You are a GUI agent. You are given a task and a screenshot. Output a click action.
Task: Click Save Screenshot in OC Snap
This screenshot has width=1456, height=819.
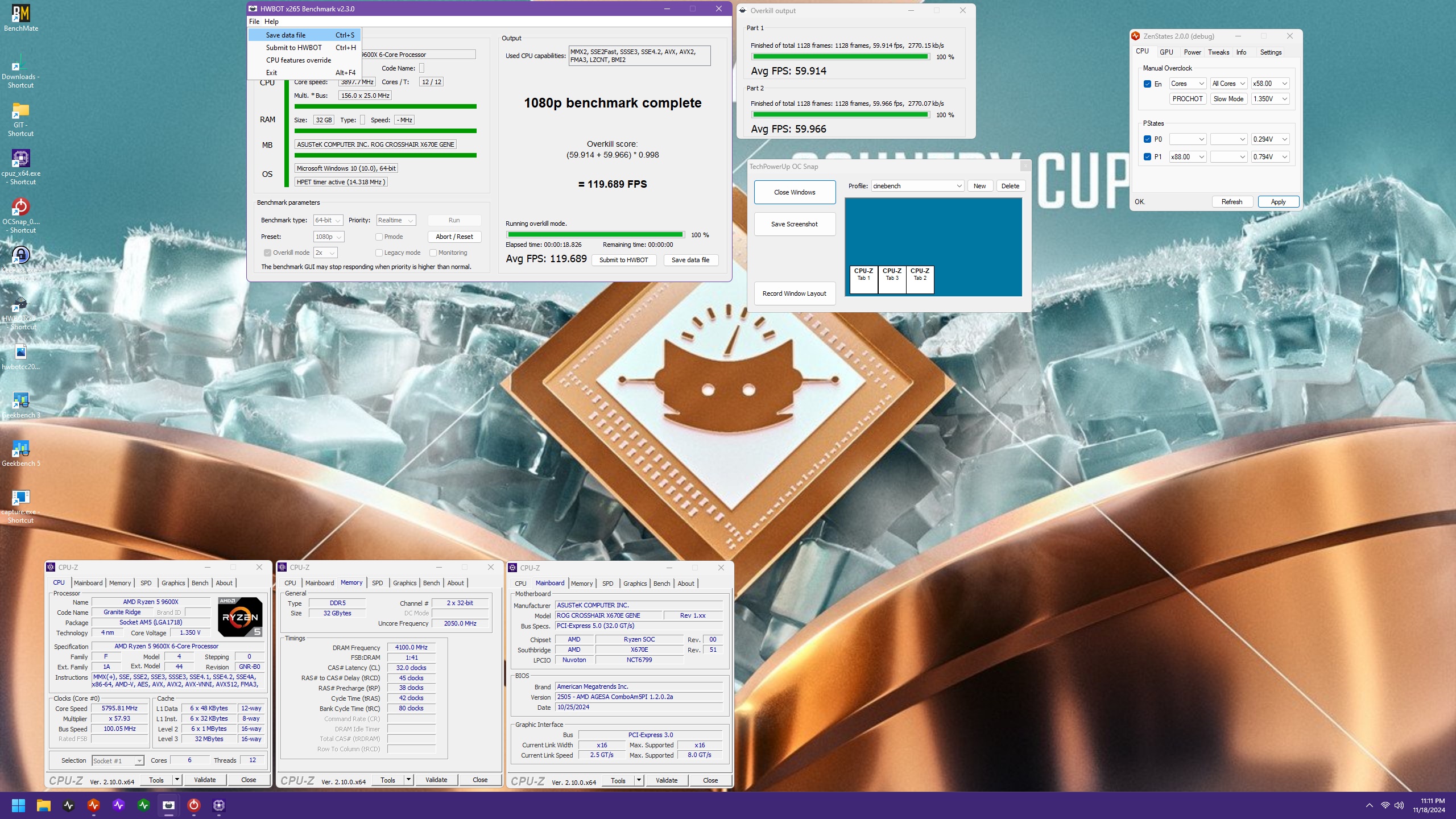pos(795,224)
